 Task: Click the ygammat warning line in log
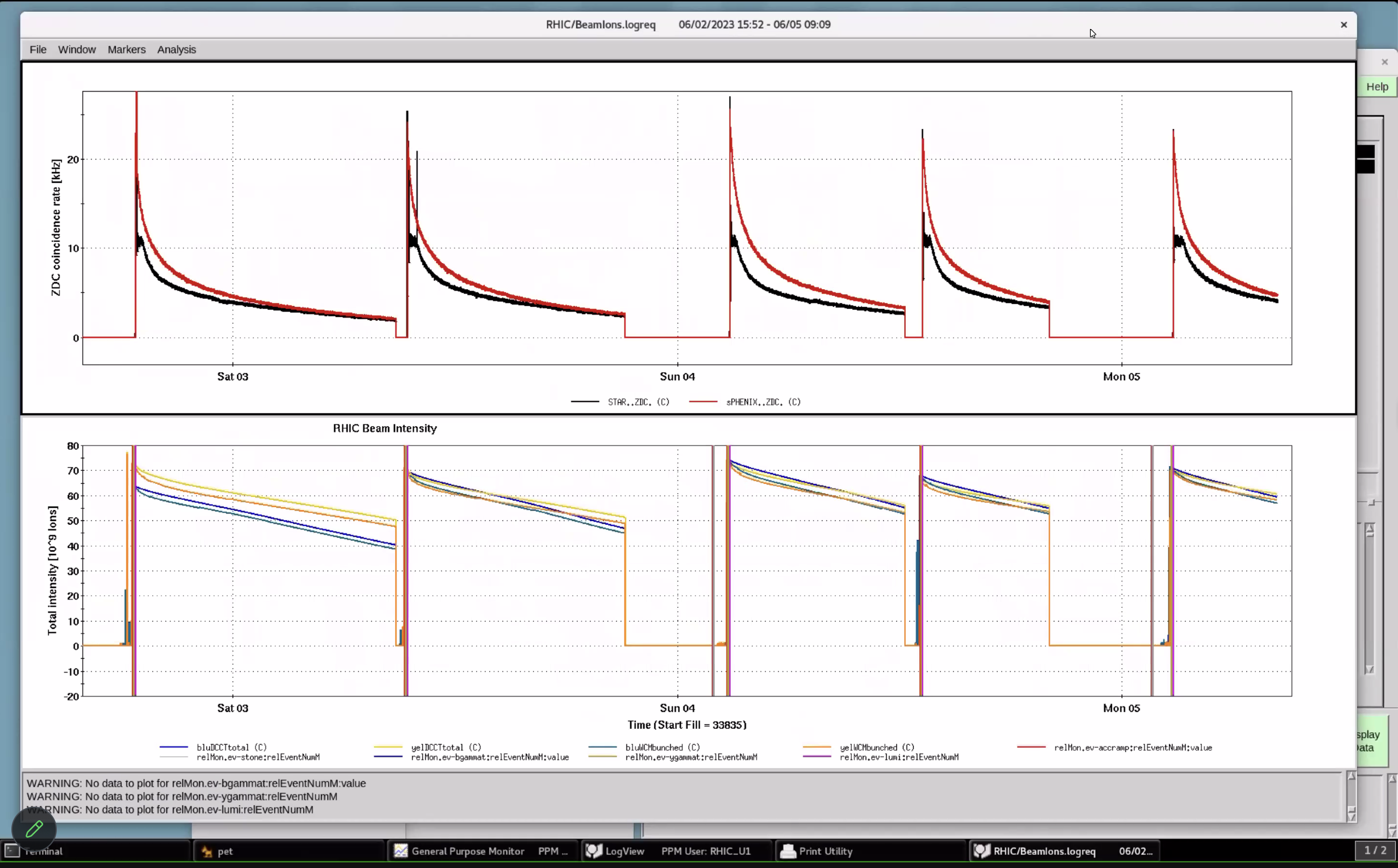(x=182, y=796)
